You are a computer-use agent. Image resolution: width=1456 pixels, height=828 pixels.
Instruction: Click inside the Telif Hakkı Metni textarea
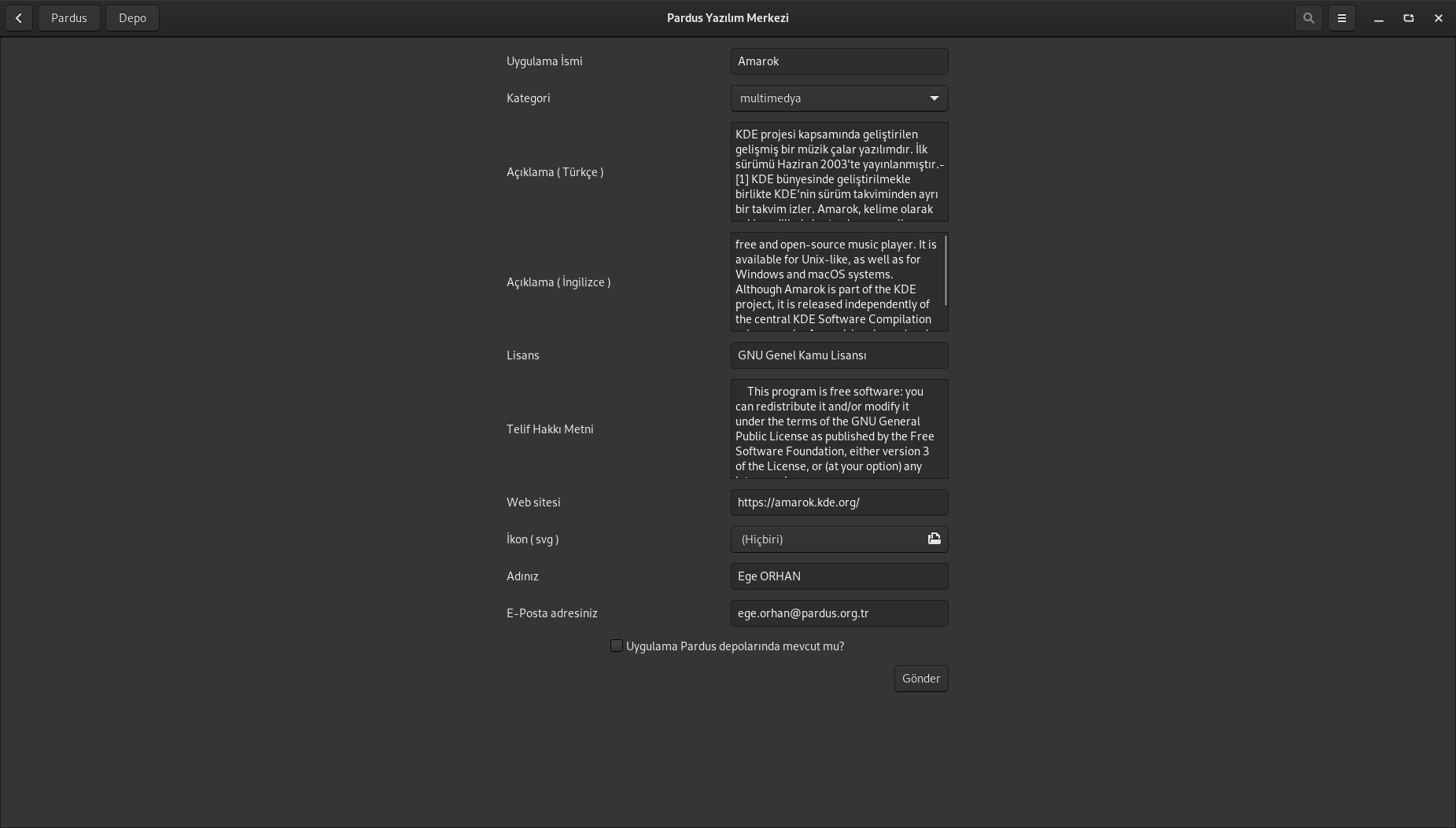pos(839,429)
